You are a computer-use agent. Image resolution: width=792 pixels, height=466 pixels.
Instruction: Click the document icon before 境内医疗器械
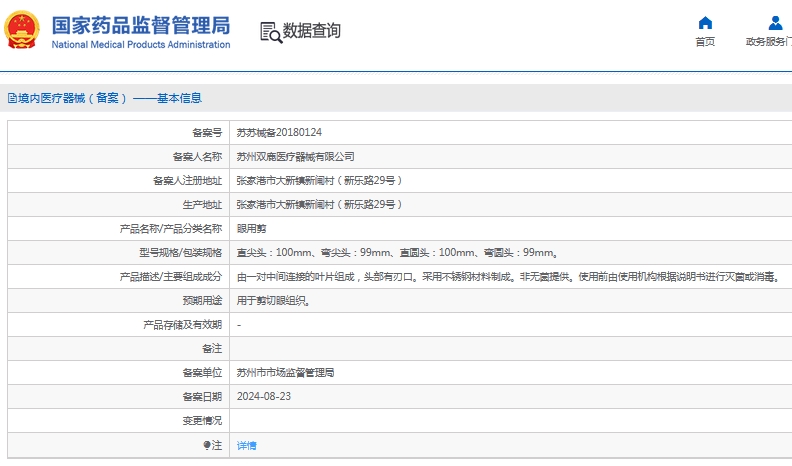click(12, 98)
